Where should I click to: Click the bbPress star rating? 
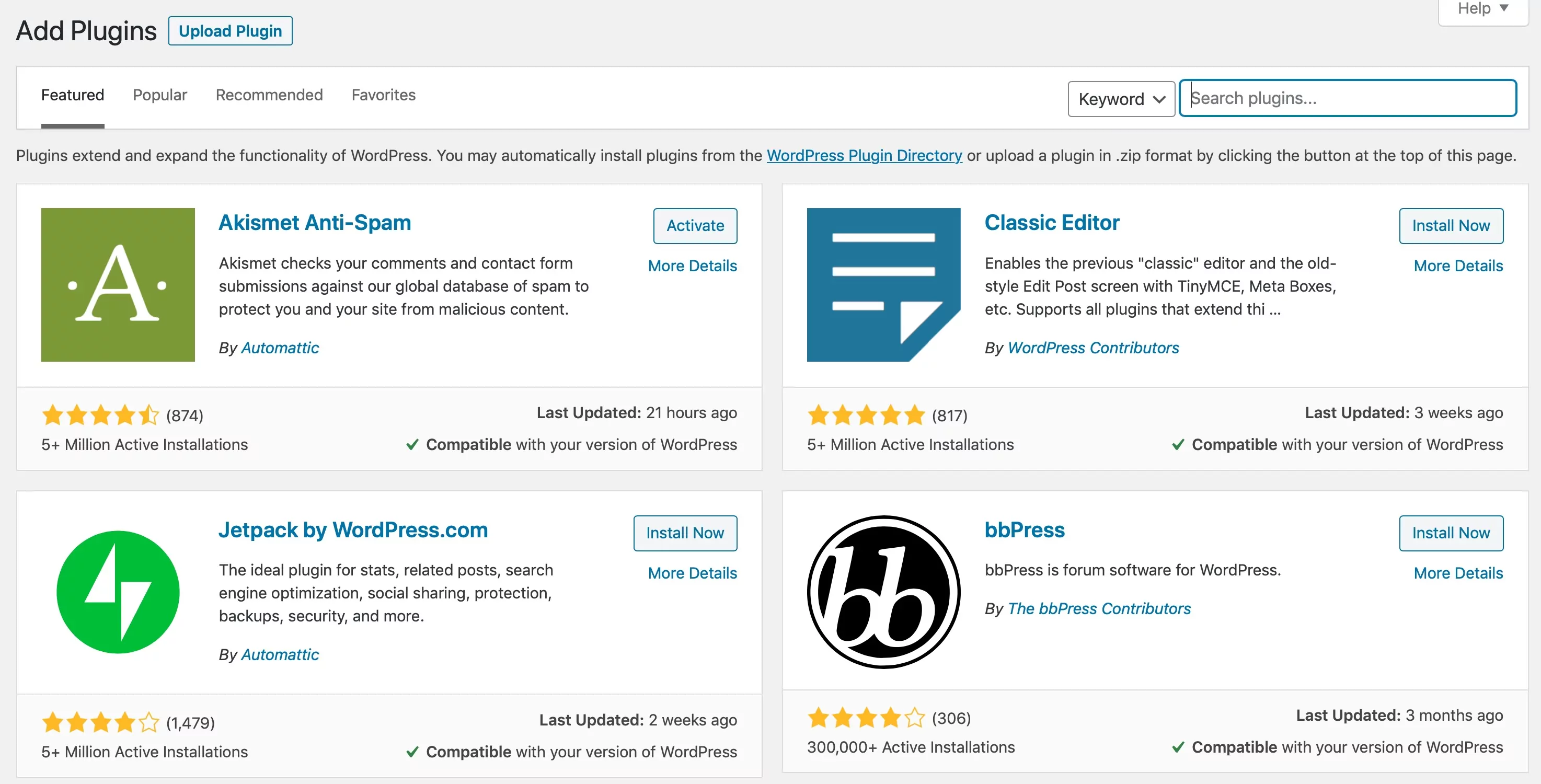click(x=866, y=718)
